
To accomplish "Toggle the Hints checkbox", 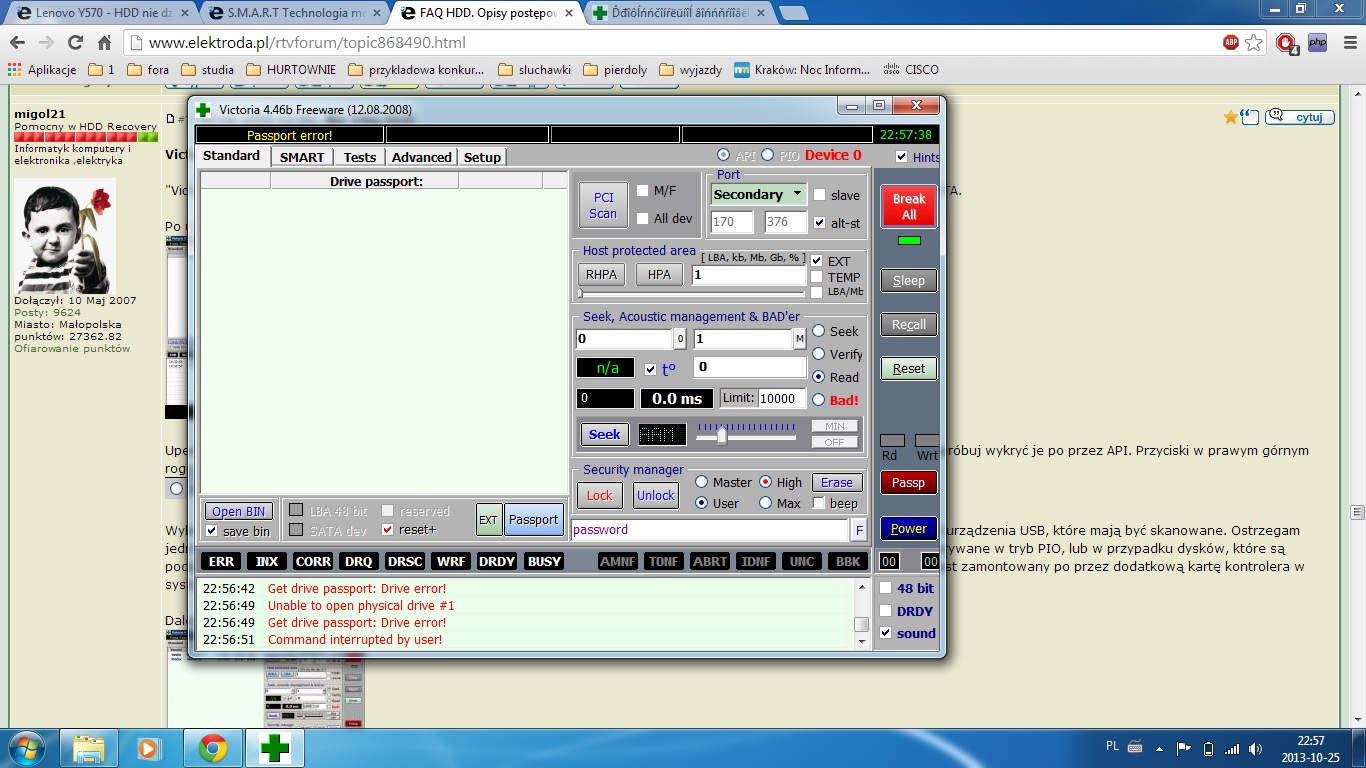I will (902, 157).
